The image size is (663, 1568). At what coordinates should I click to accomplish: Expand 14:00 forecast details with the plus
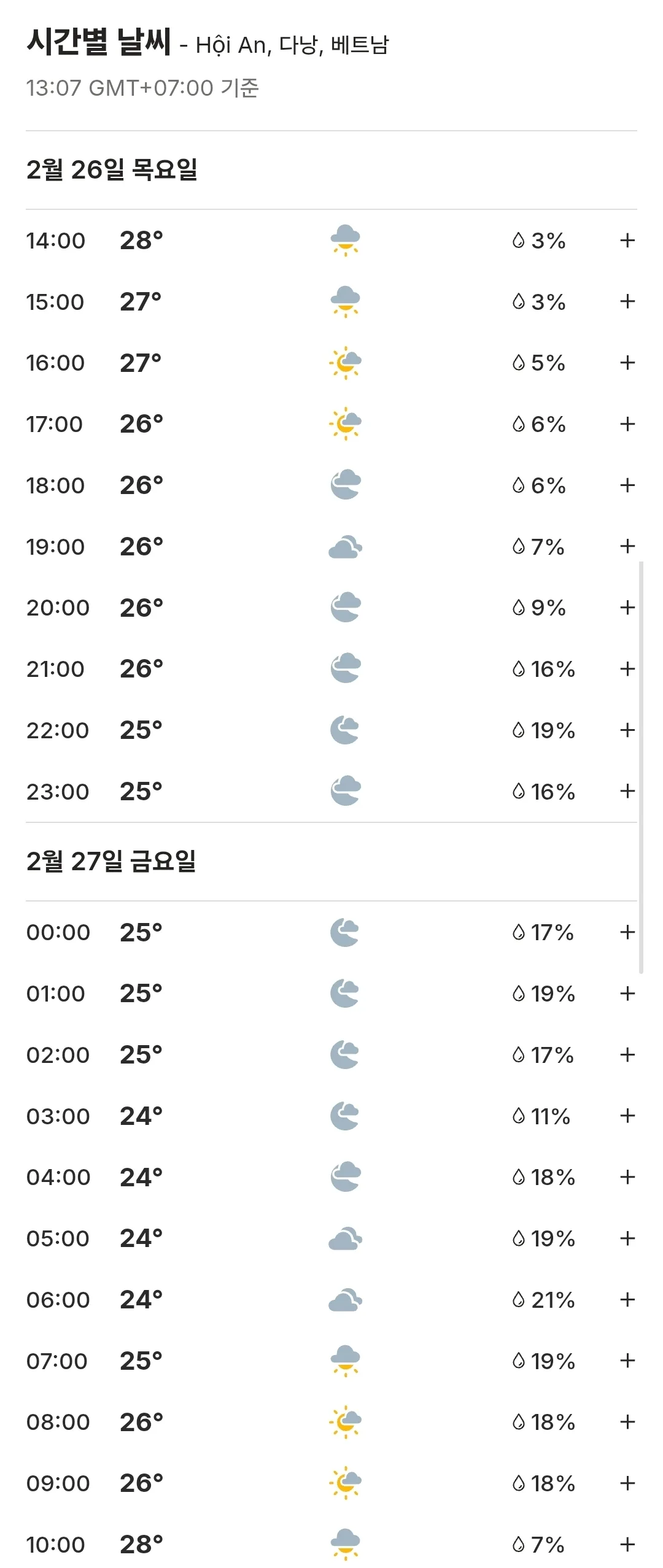click(627, 240)
